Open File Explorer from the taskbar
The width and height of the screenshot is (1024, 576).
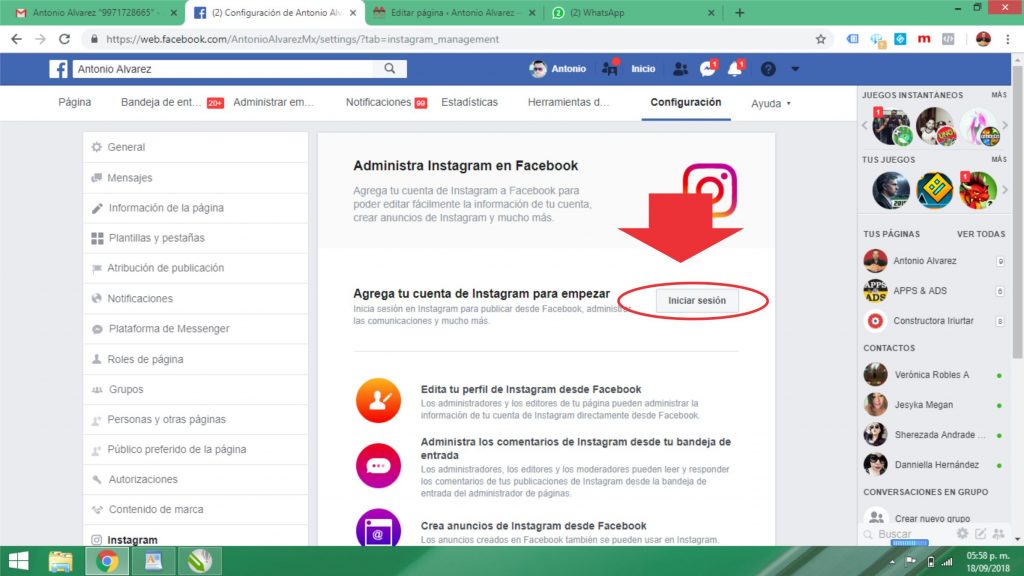click(x=61, y=561)
